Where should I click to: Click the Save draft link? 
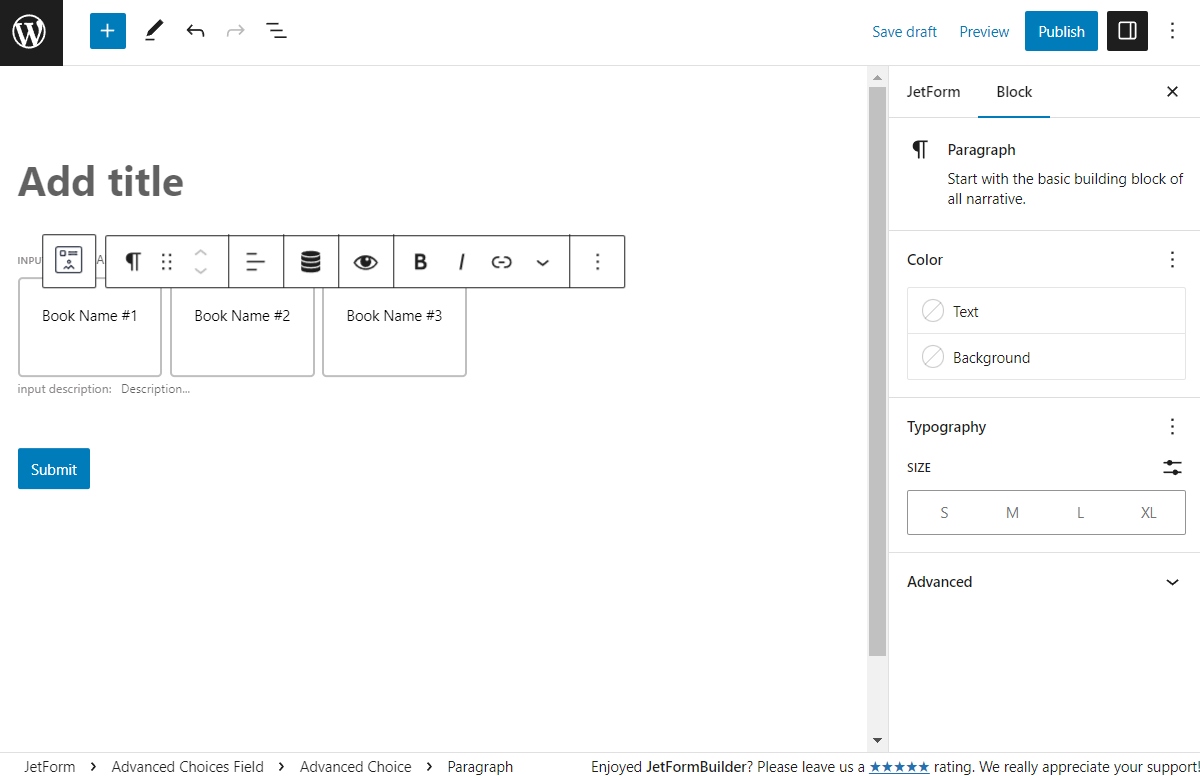coord(904,31)
